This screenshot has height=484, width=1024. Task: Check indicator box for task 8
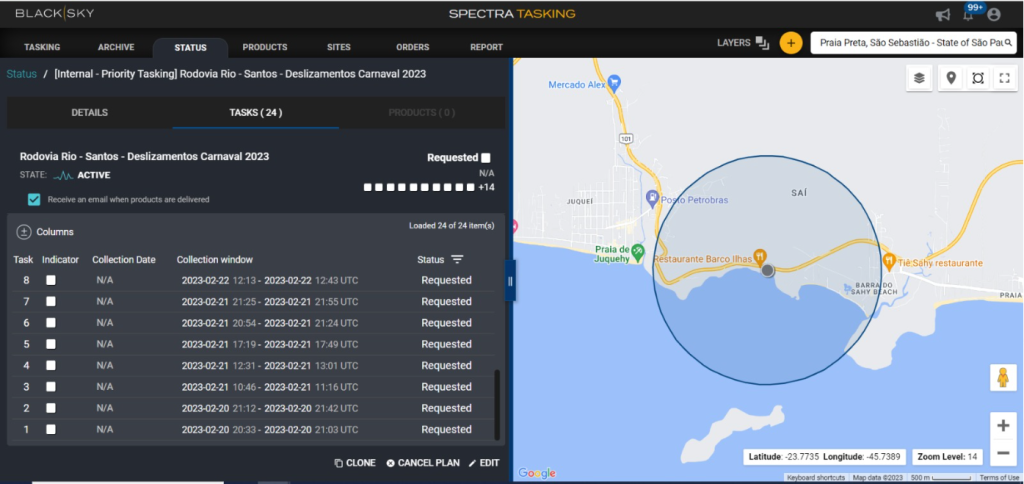pos(51,280)
